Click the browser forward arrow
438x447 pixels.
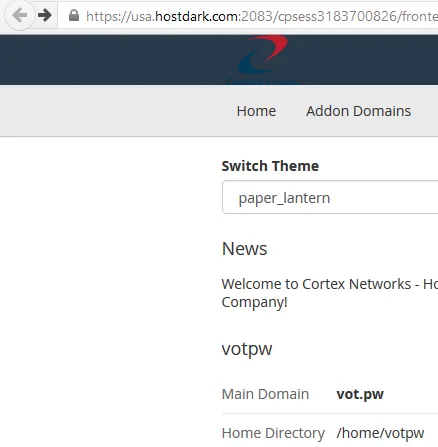(x=44, y=15)
